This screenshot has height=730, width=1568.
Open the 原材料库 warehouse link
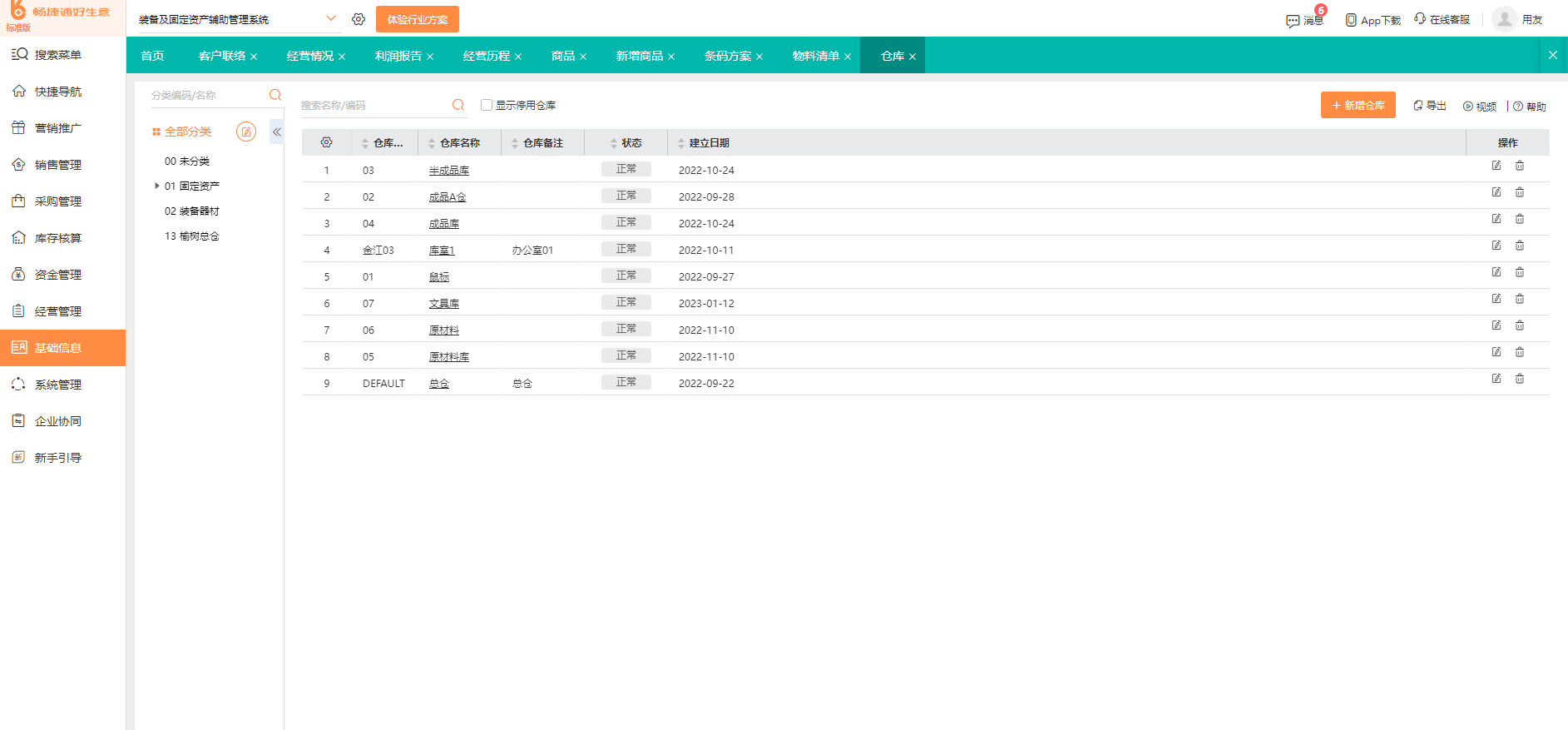coord(449,356)
